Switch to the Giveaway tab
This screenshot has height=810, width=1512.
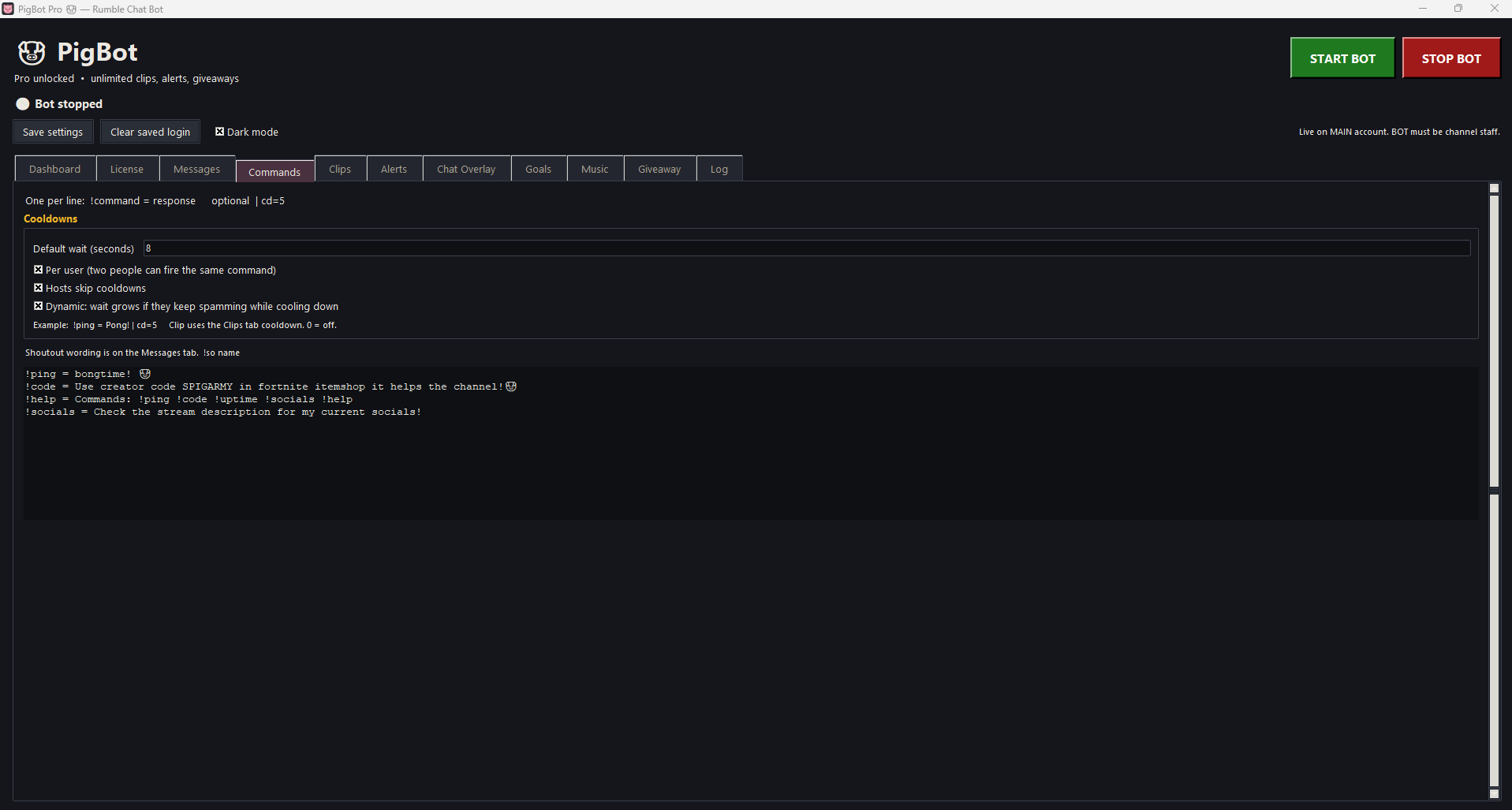[x=659, y=169]
